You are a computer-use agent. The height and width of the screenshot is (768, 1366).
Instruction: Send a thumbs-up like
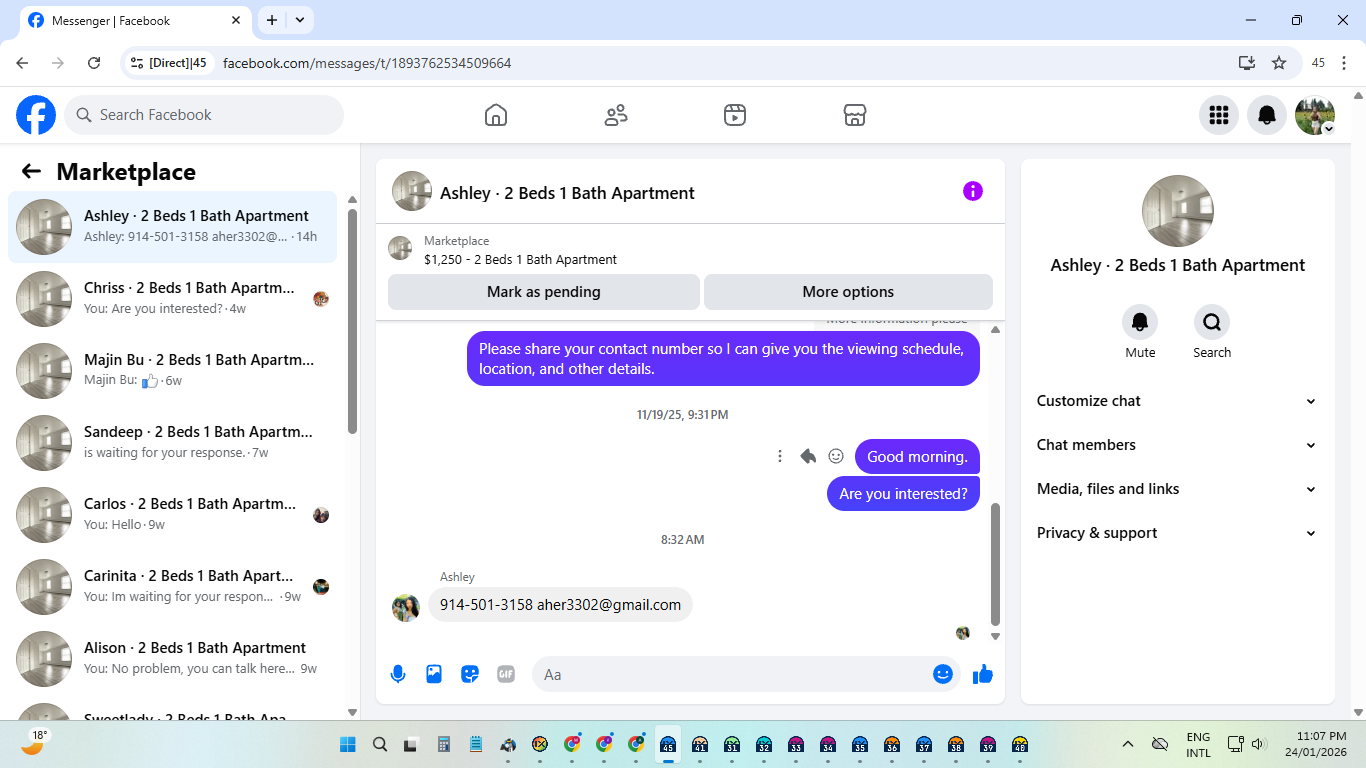(x=983, y=674)
